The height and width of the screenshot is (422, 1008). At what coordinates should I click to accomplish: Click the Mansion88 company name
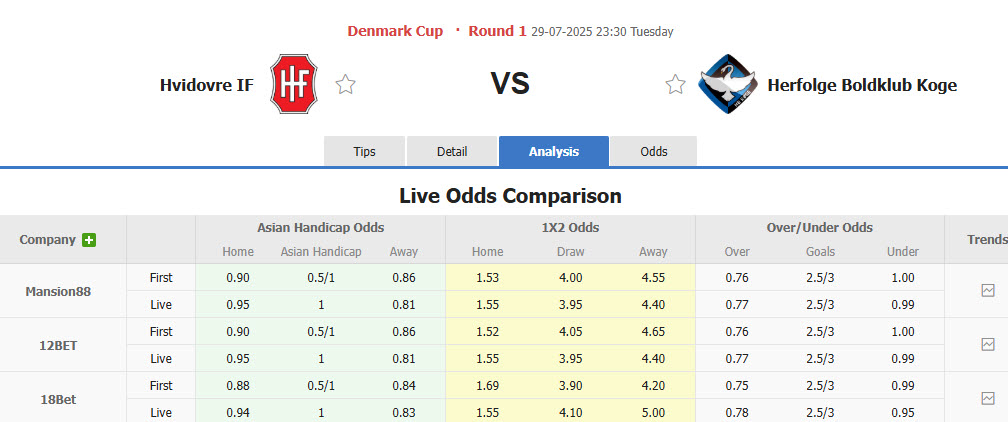coord(58,292)
